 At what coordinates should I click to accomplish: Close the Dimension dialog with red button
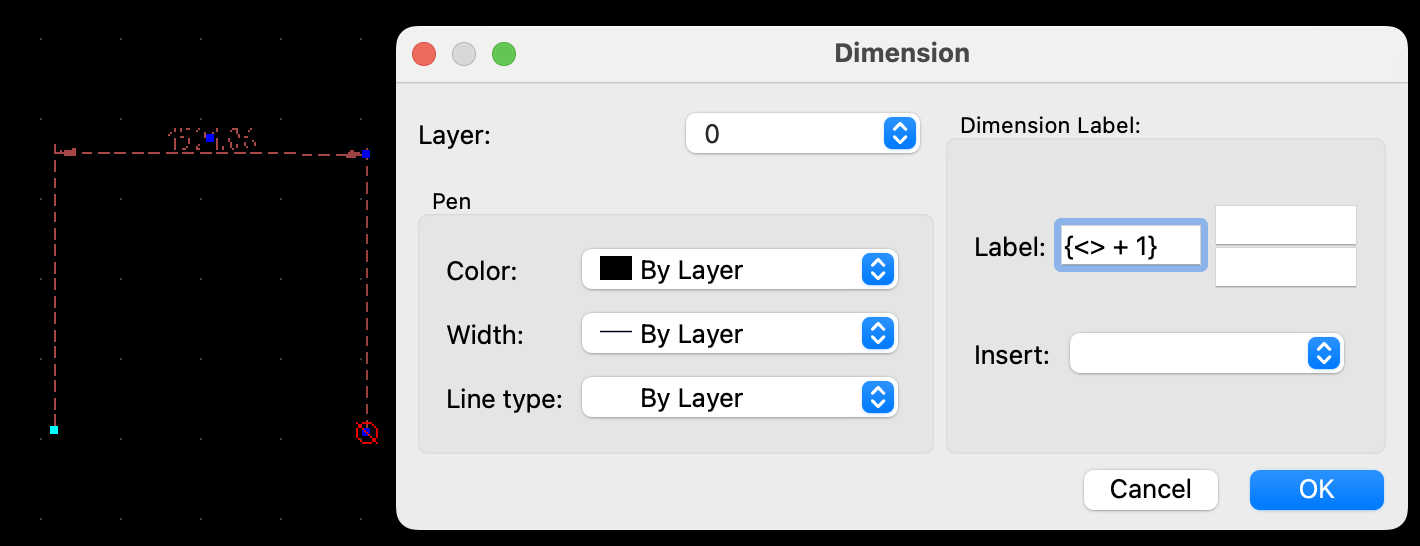(424, 54)
